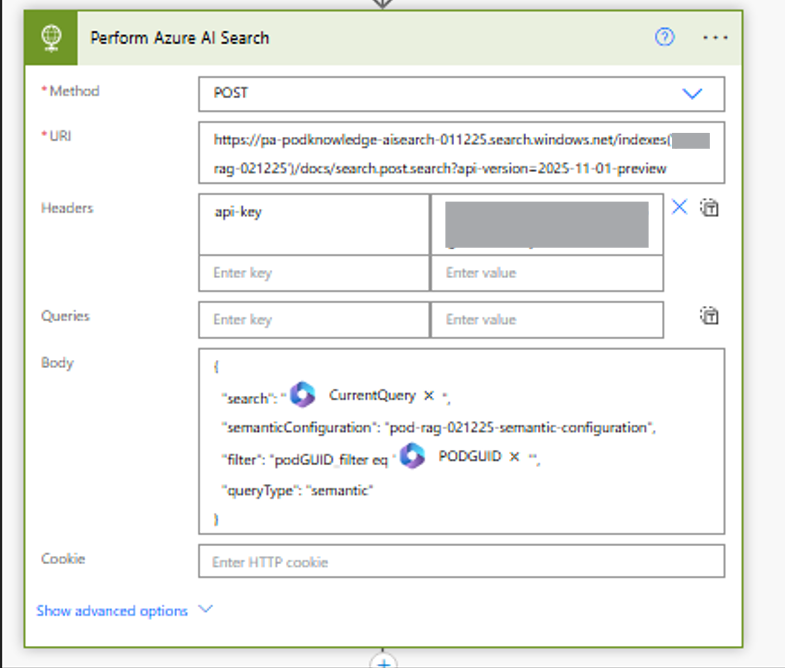
Task: Delete the api-key header row
Action: (x=679, y=207)
